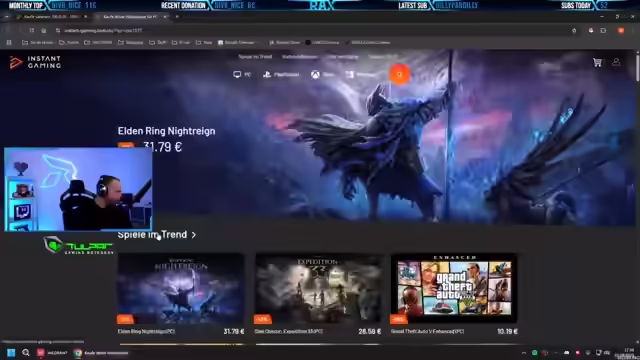The height and width of the screenshot is (360, 640).
Task: Open Elden Ring Nightreign banner title
Action: click(x=167, y=131)
